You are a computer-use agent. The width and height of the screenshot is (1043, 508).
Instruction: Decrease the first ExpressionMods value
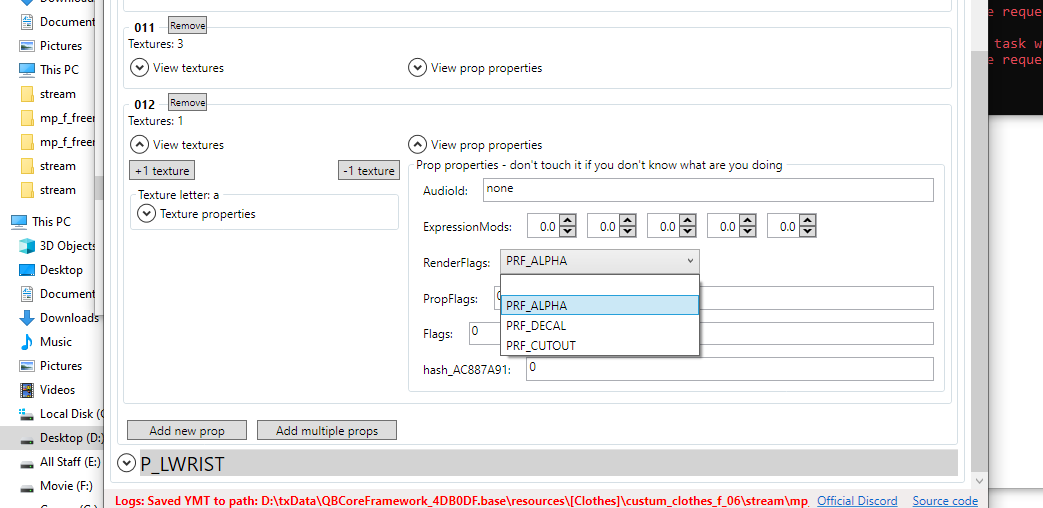click(x=567, y=232)
